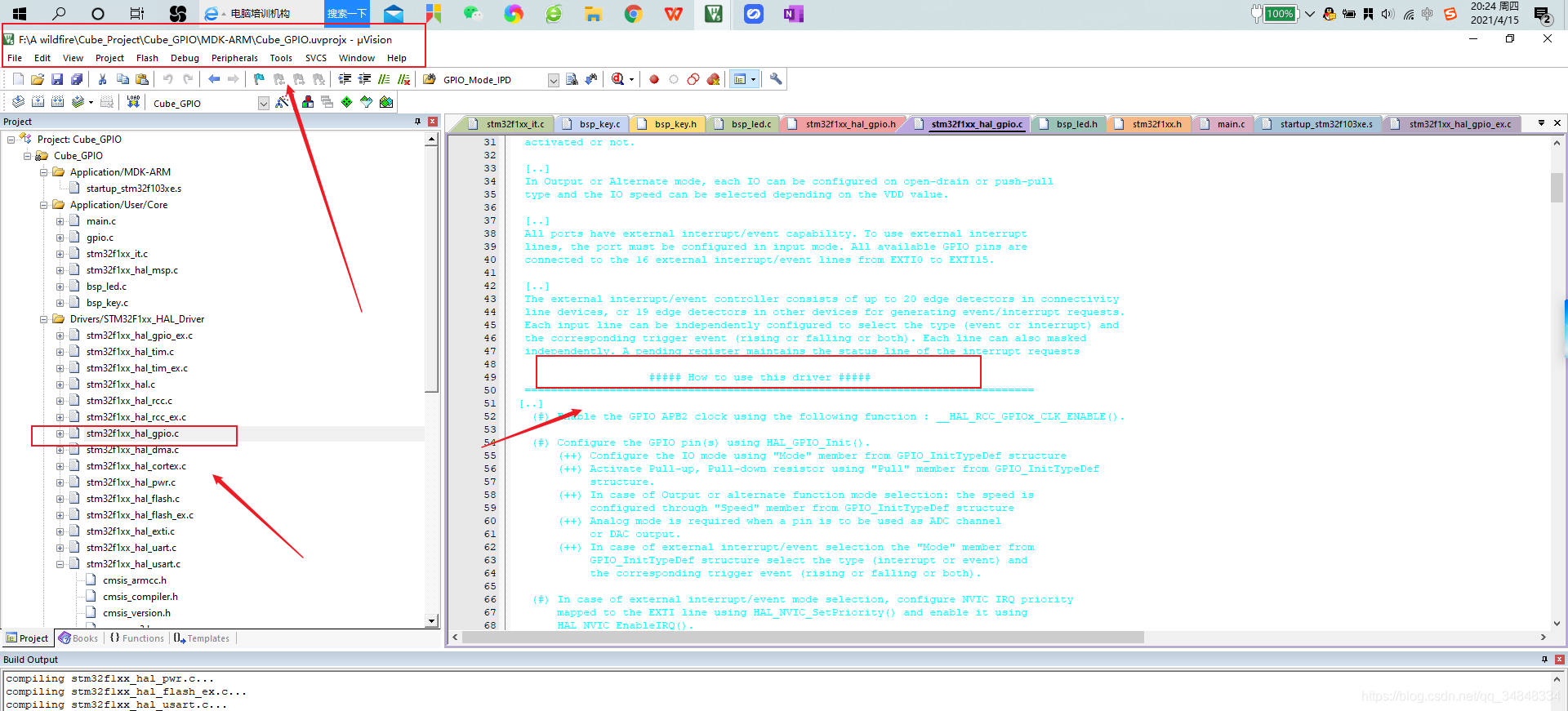Open the window layout dropdown arrow

753,79
